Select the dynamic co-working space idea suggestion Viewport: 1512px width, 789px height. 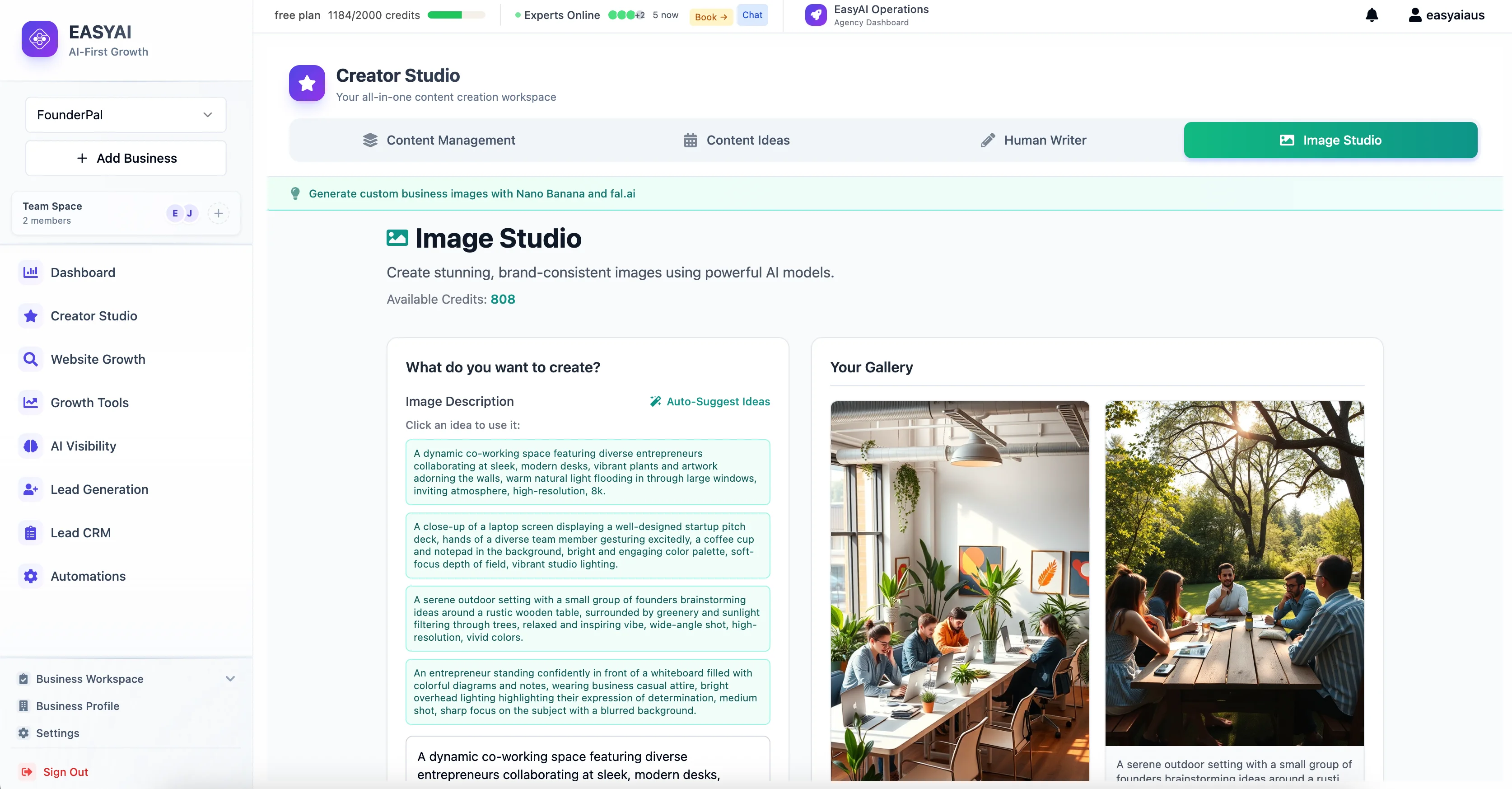coord(587,472)
